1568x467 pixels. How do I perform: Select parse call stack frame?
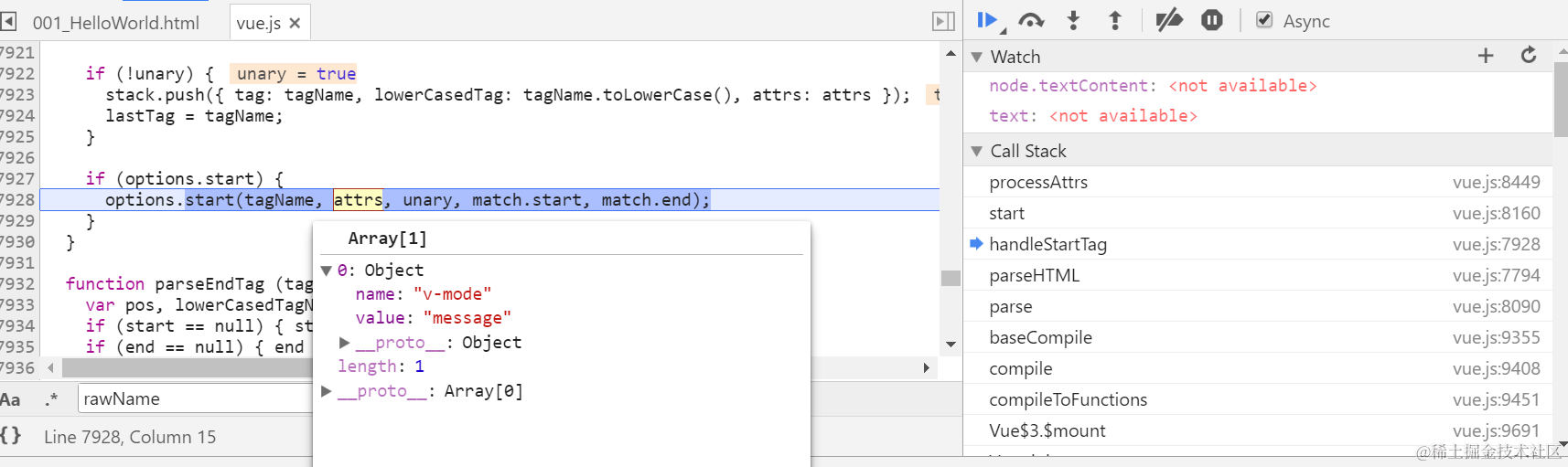tap(1259, 306)
